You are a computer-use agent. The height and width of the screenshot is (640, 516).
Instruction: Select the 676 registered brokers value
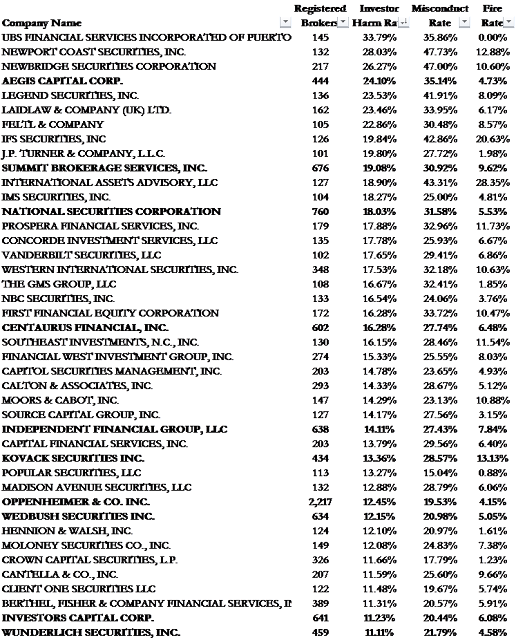click(x=320, y=168)
